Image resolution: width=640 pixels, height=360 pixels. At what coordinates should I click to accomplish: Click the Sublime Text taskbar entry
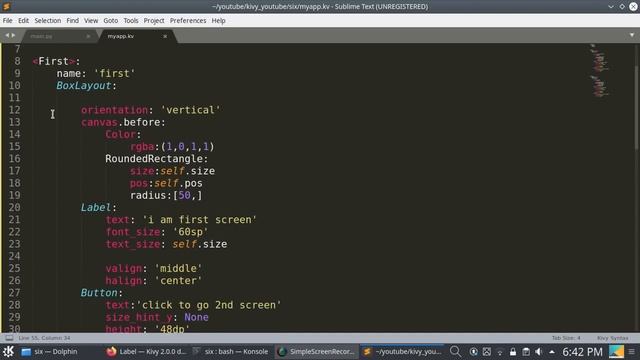[x=402, y=351]
